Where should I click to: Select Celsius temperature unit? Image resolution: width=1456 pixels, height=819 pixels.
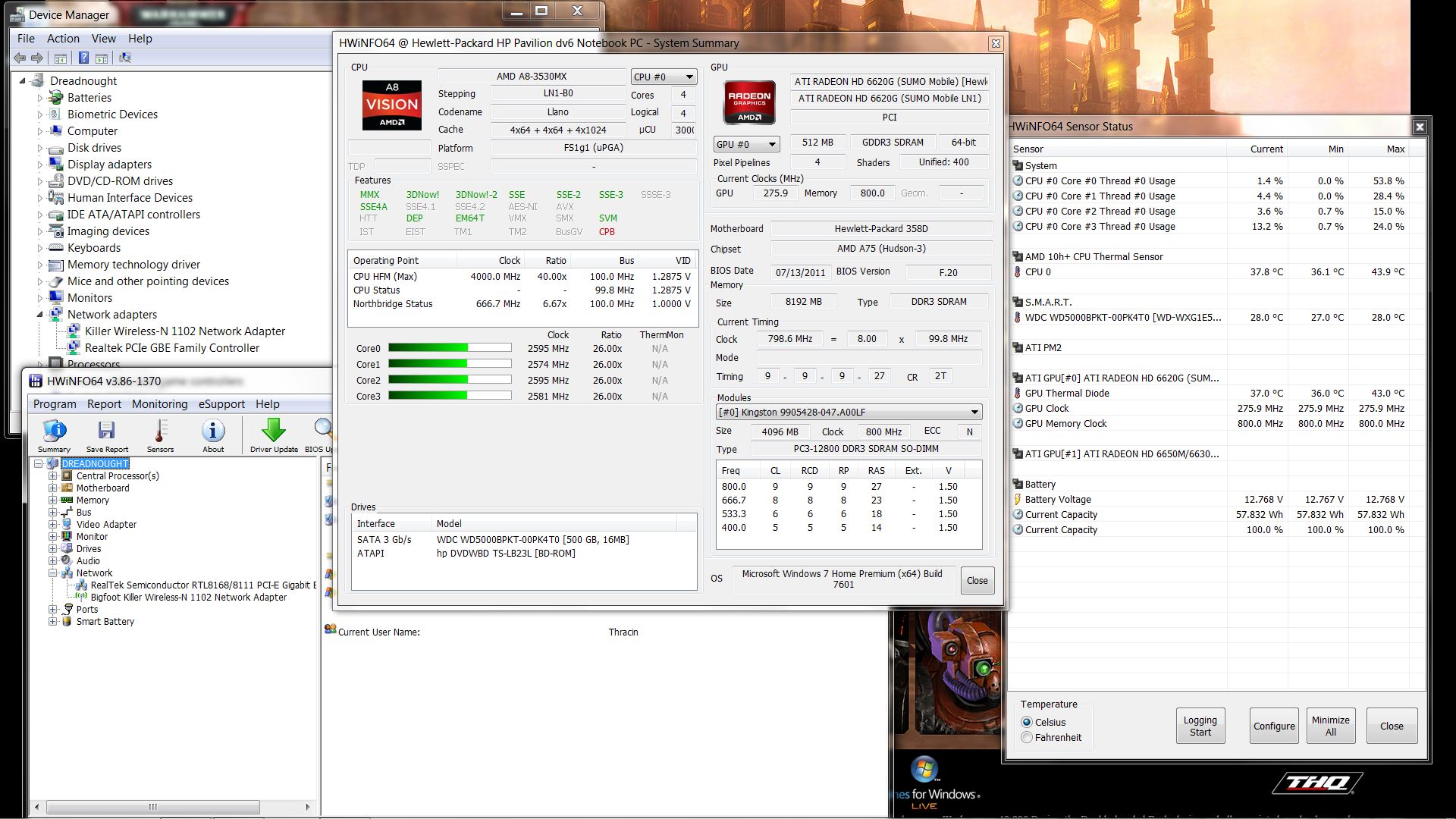coord(1027,723)
